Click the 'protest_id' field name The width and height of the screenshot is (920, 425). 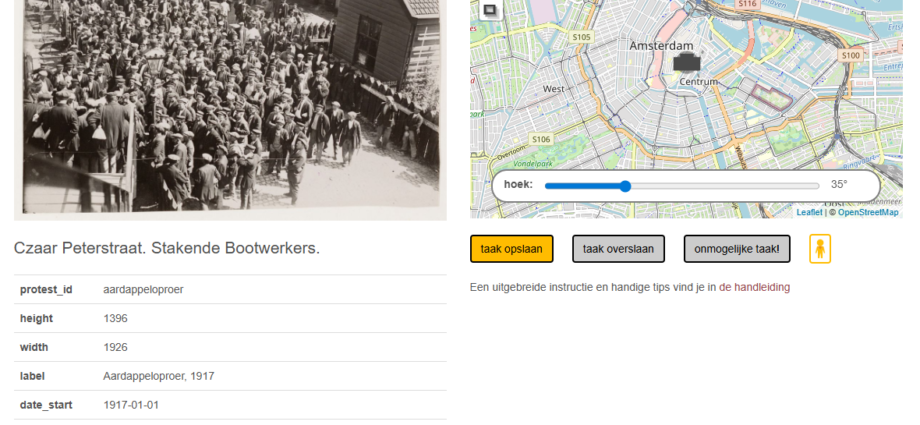click(46, 289)
